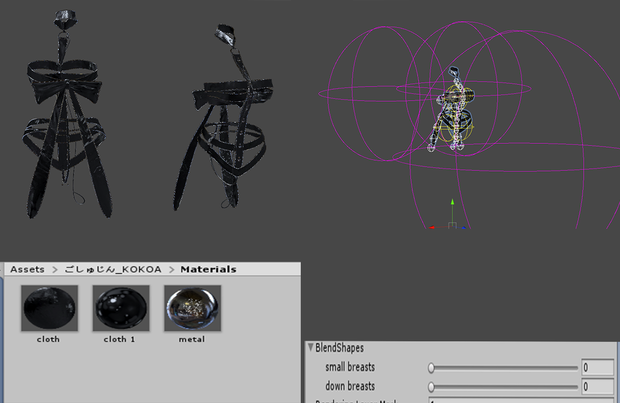The height and width of the screenshot is (403, 620).
Task: Go to the Assets breadcrumb folder
Action: pos(27,269)
